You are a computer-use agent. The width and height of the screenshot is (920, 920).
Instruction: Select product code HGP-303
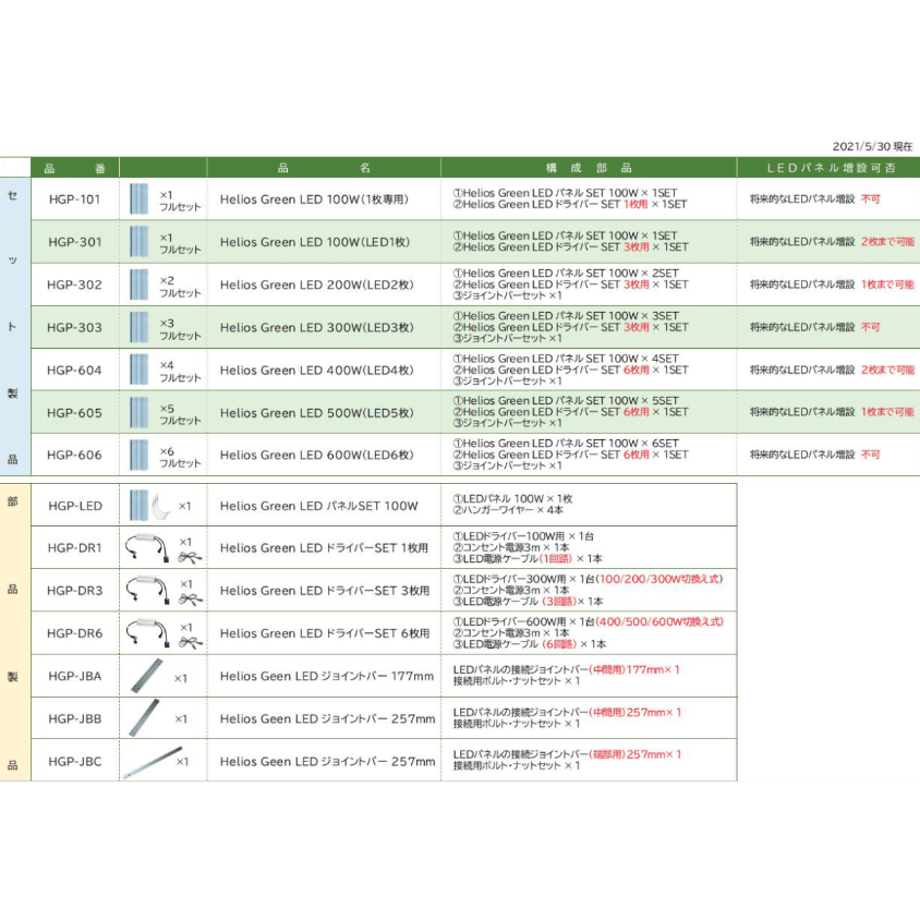[75, 327]
